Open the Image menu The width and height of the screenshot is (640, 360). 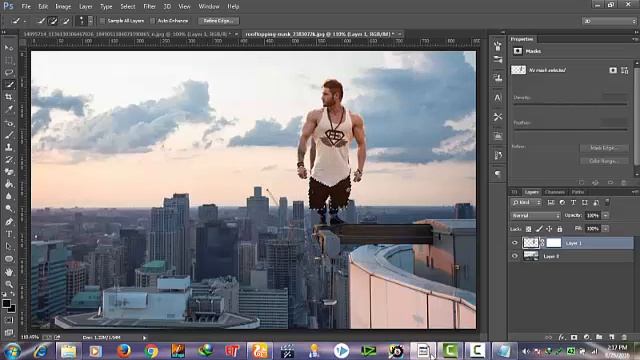point(63,7)
